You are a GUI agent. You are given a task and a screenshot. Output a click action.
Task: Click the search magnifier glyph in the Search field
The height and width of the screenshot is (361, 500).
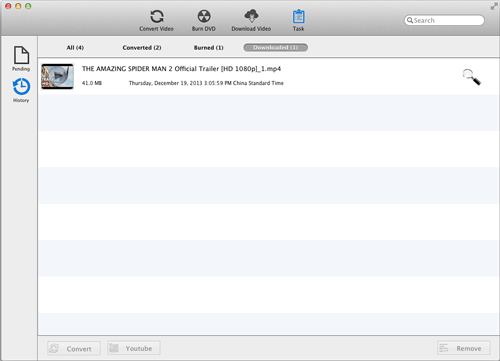pyautogui.click(x=410, y=20)
